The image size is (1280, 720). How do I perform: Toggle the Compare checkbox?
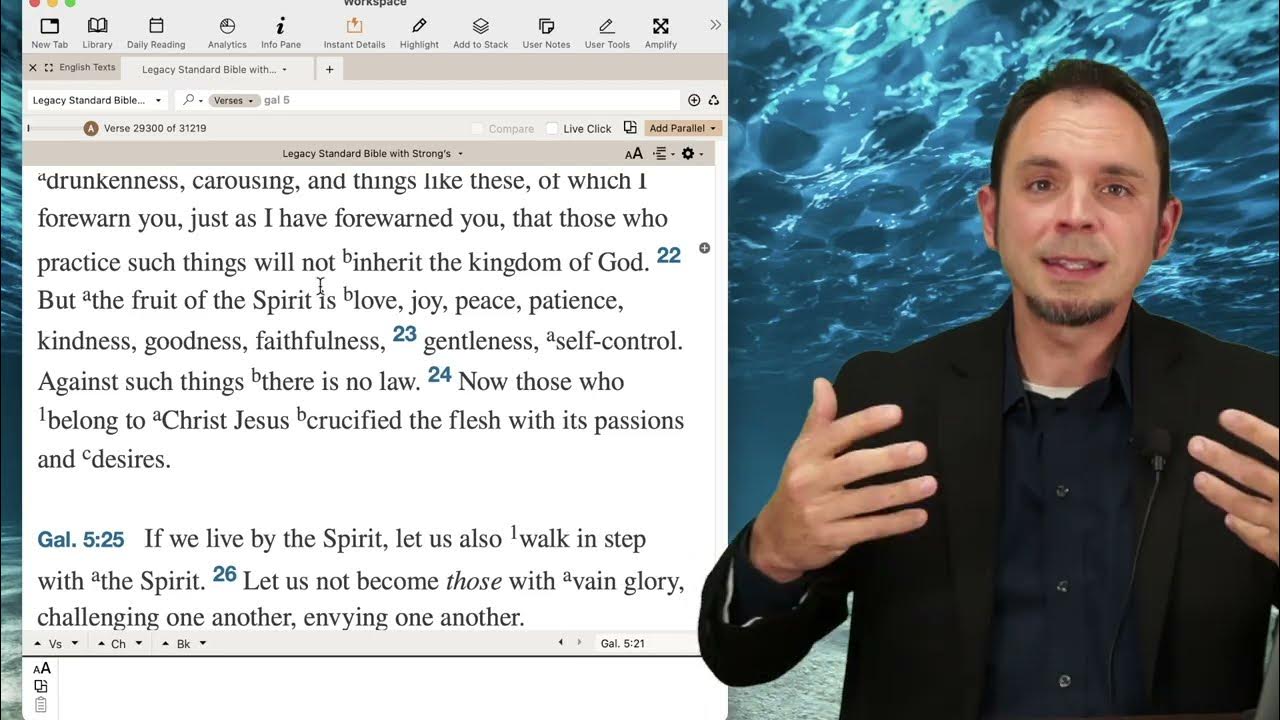point(477,128)
